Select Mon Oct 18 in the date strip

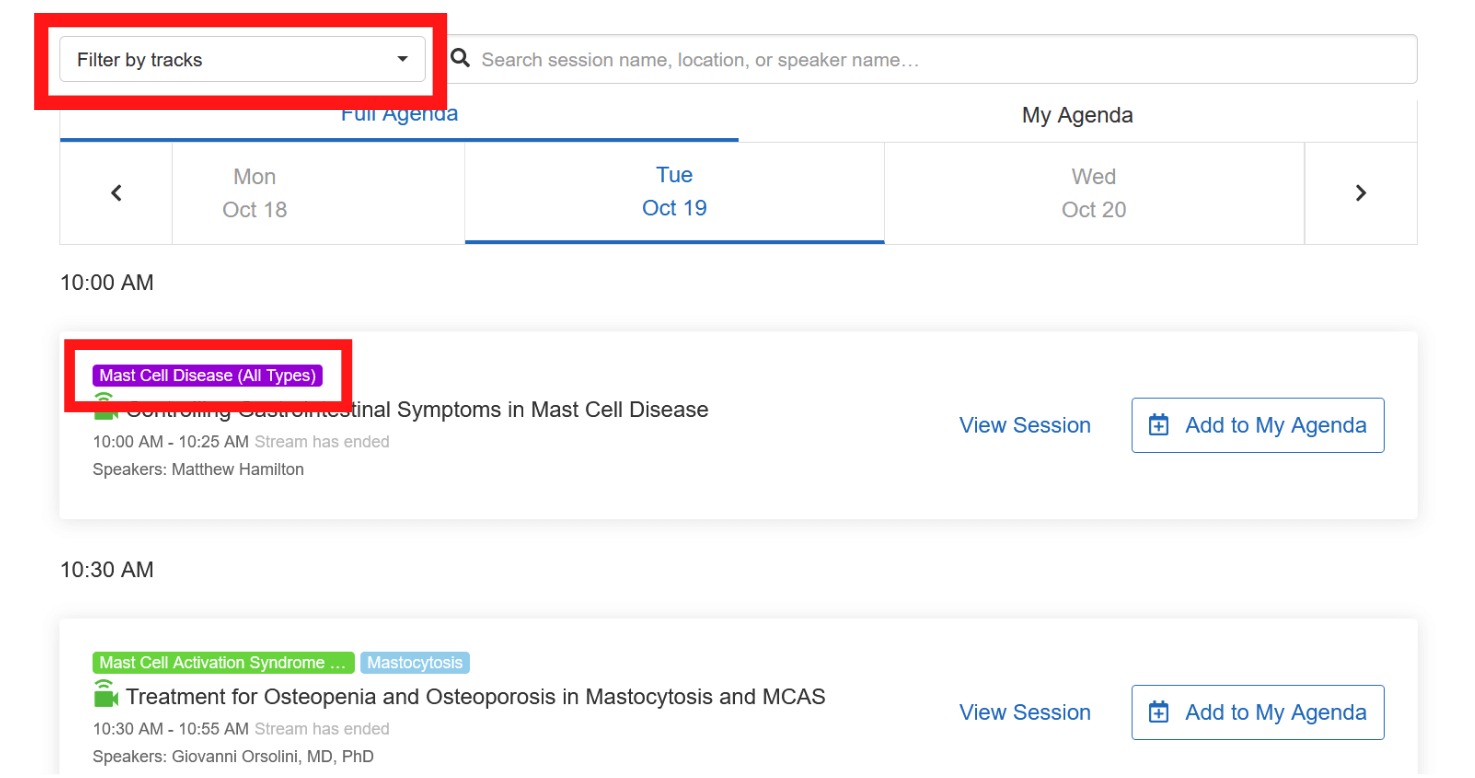point(254,192)
